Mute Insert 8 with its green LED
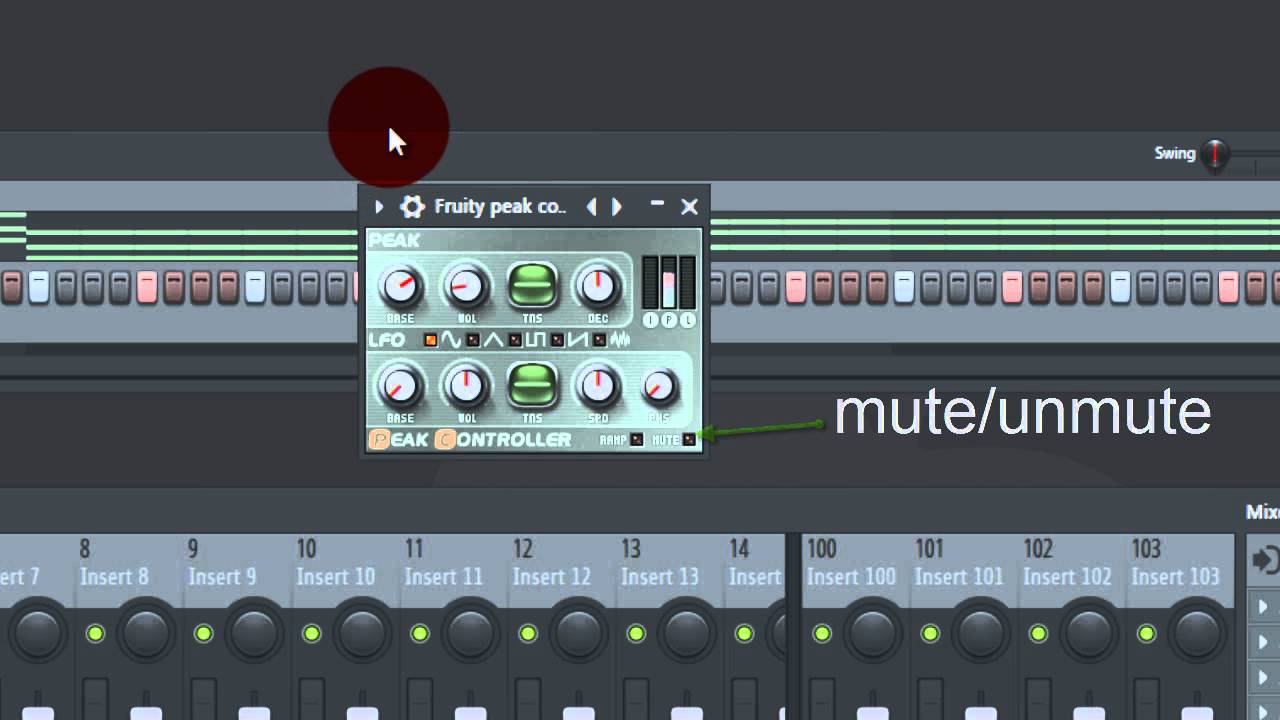Image resolution: width=1280 pixels, height=720 pixels. click(x=95, y=633)
